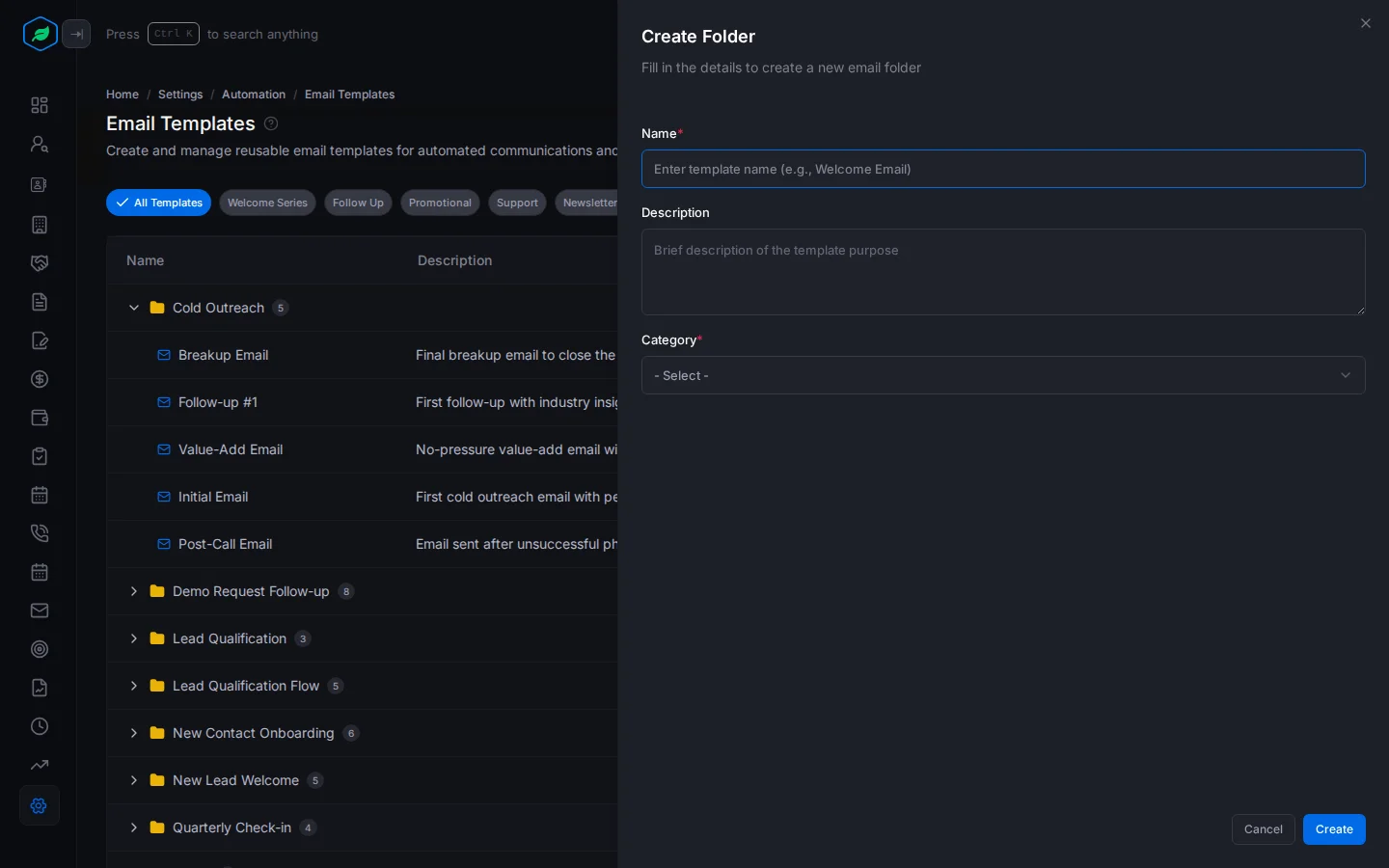Open the lead search person icon

click(40, 144)
